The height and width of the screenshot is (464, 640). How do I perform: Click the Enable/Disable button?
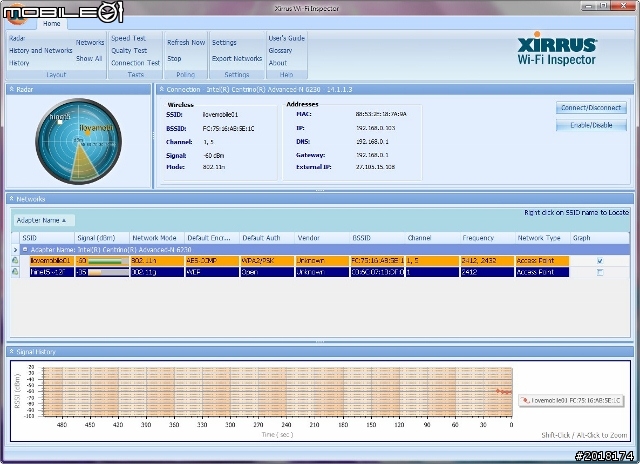(x=591, y=125)
